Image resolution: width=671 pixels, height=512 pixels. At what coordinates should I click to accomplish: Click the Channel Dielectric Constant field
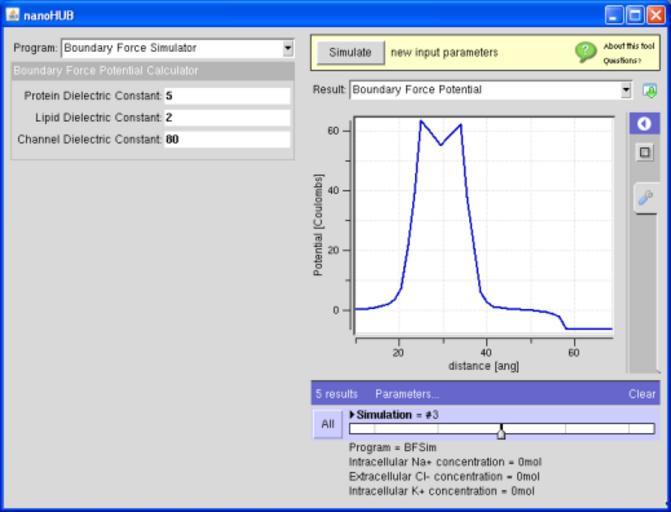pos(227,140)
